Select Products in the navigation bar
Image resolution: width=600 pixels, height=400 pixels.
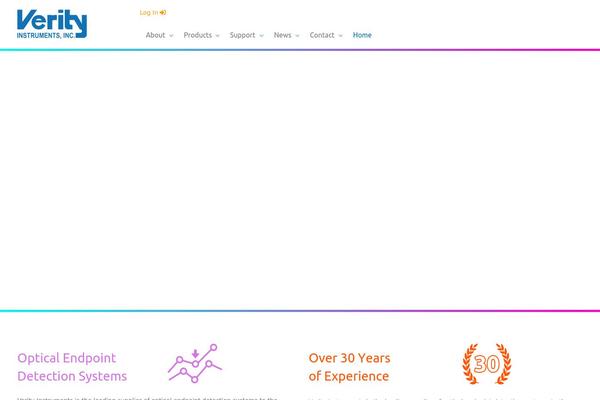tap(197, 35)
